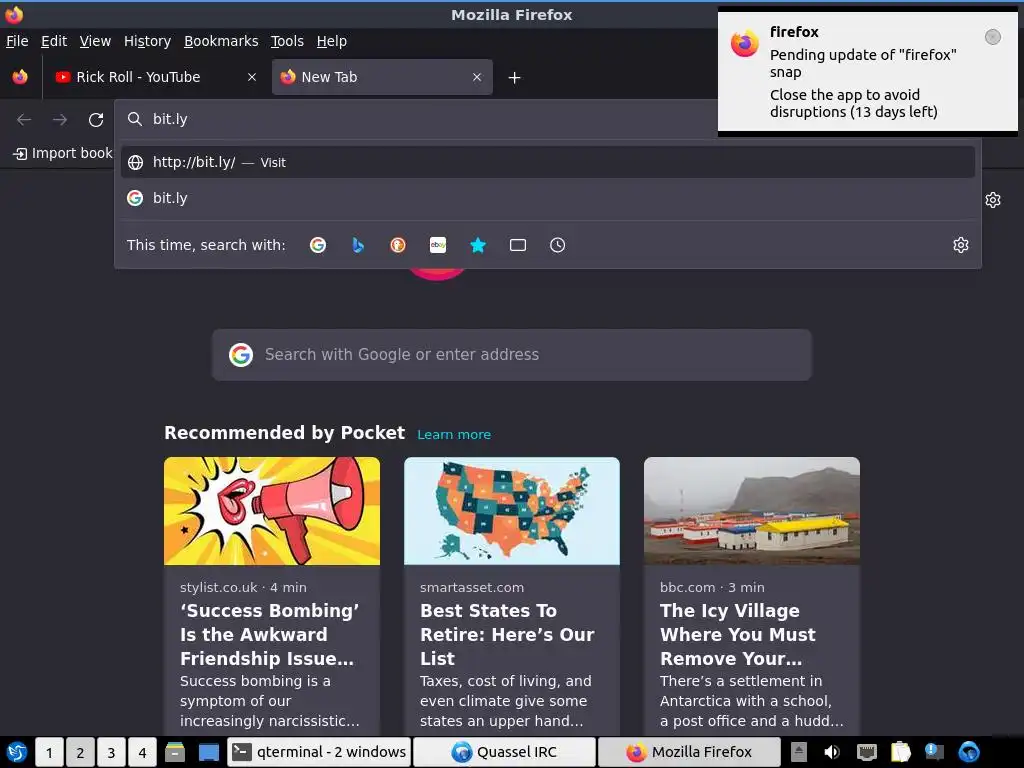Select the http://bit.ly/ Visit suggestion
Viewport: 1024px width, 768px height.
point(548,162)
